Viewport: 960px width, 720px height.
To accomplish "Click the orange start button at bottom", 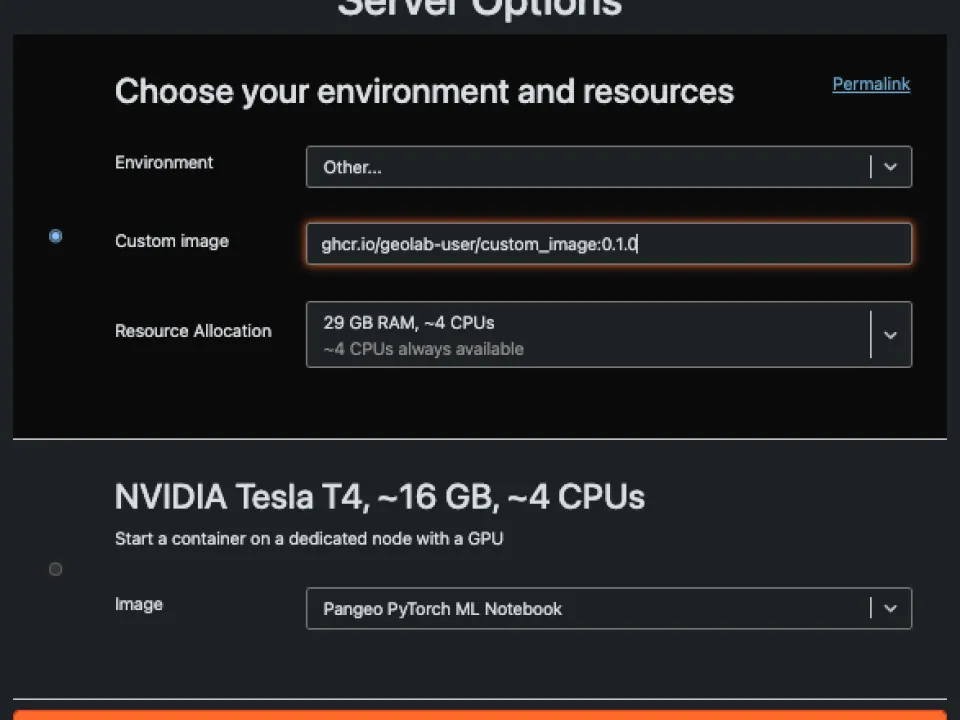I will 480,715.
